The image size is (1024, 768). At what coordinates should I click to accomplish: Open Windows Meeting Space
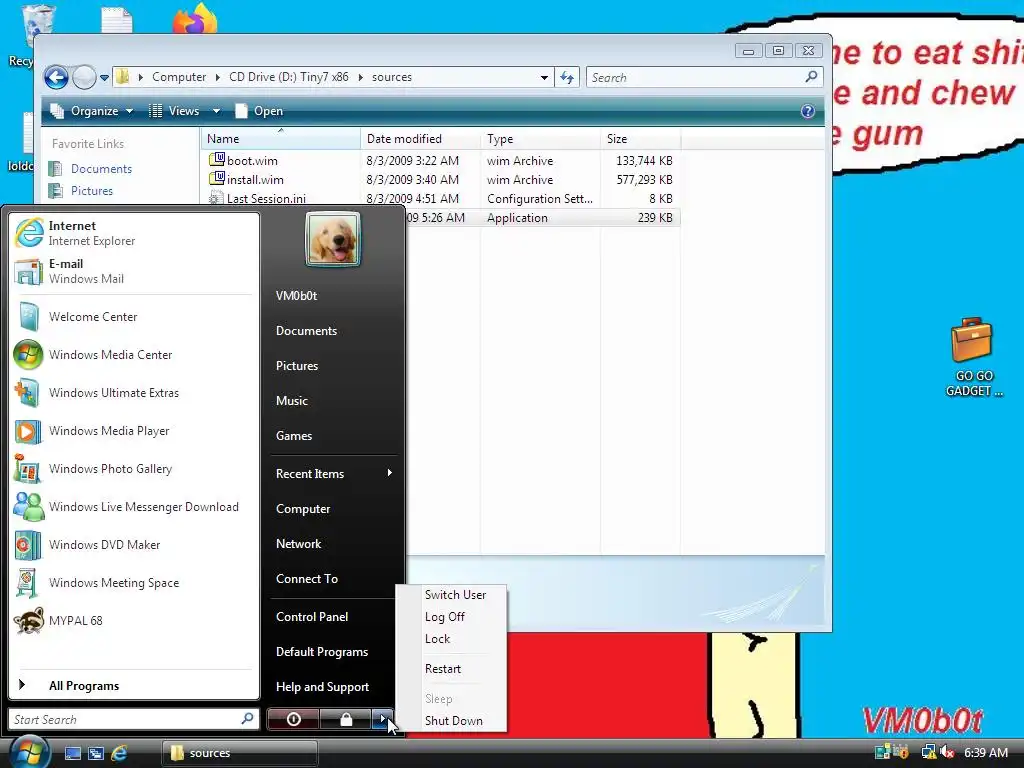134,583
